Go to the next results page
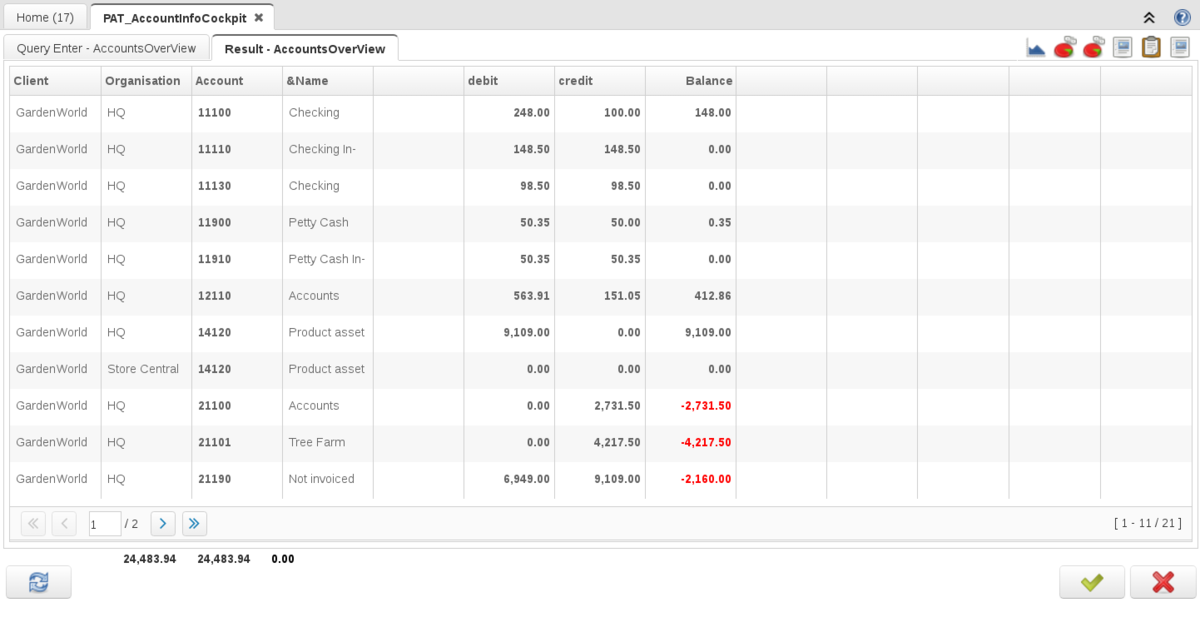 coord(163,523)
